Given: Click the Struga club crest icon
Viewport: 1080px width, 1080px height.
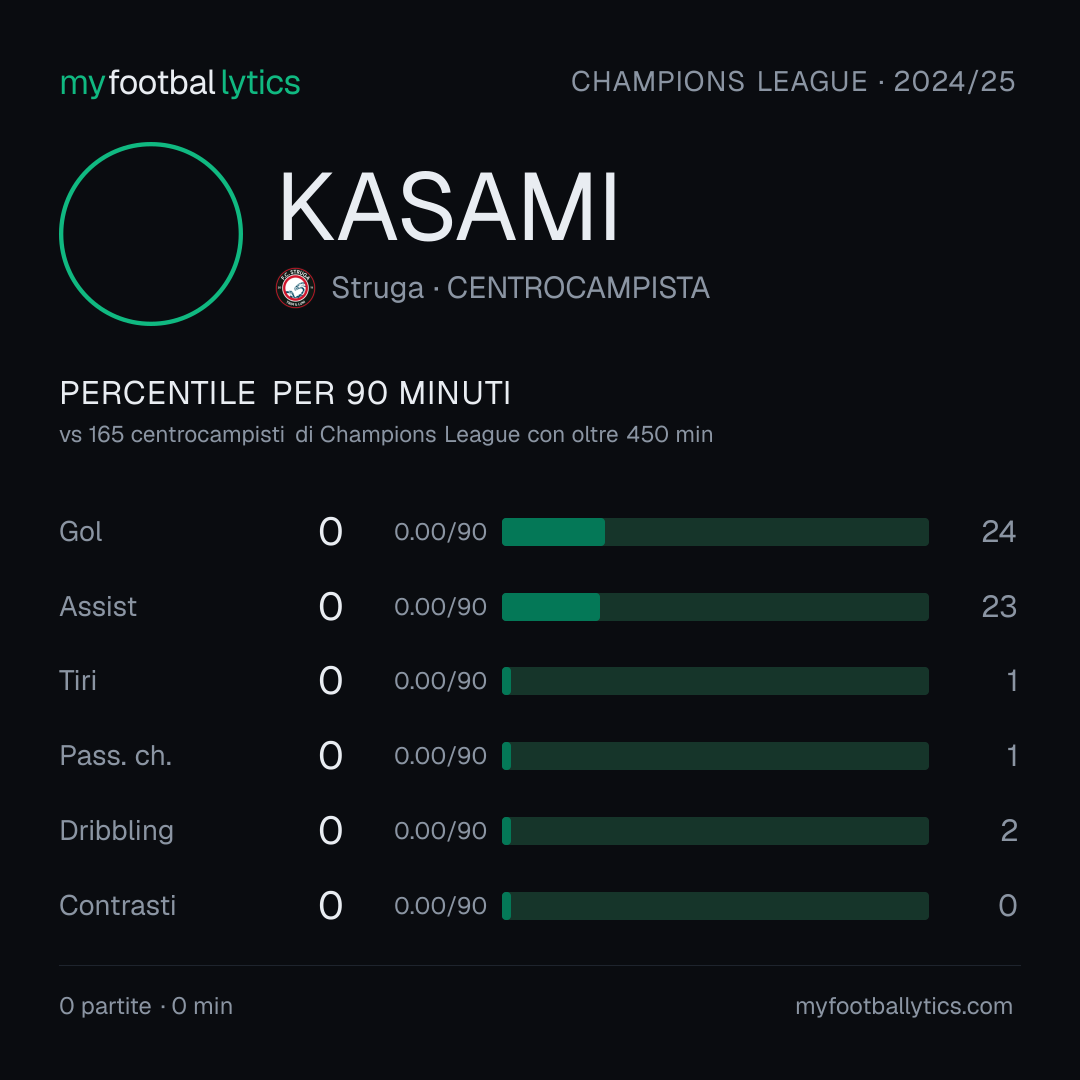Looking at the screenshot, I should pos(295,288).
